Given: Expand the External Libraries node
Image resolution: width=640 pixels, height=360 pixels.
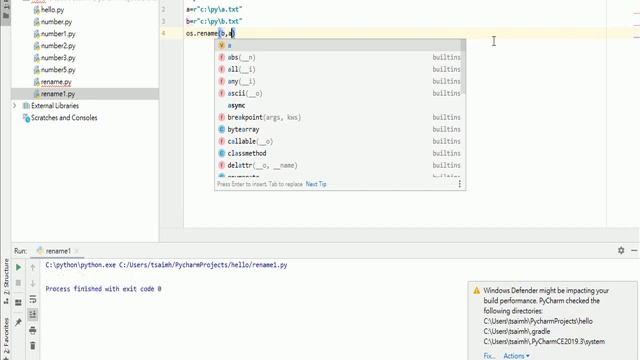Looking at the screenshot, I should click(x=15, y=106).
